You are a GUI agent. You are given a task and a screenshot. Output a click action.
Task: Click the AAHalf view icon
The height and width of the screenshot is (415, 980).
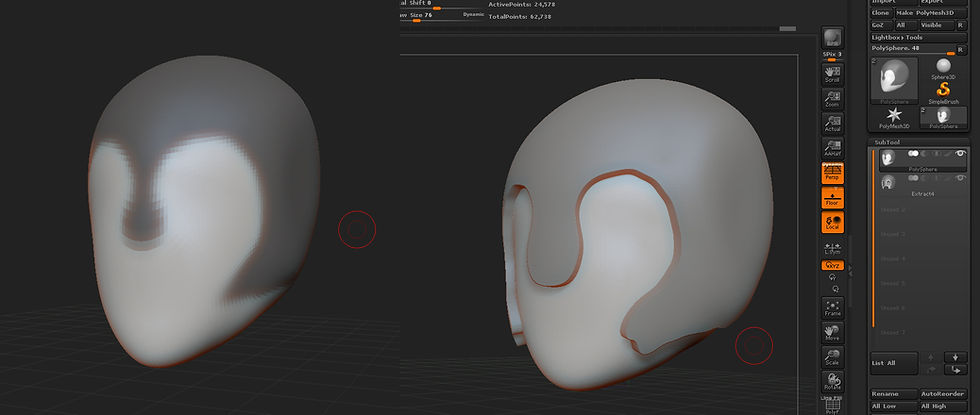[832, 148]
